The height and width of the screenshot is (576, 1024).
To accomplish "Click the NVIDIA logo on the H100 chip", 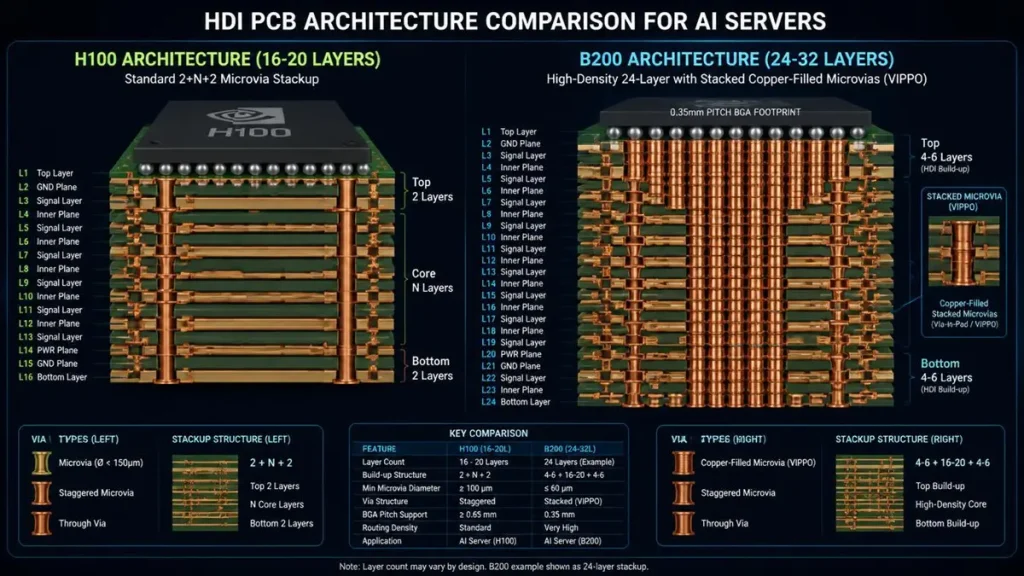I will click(x=246, y=116).
